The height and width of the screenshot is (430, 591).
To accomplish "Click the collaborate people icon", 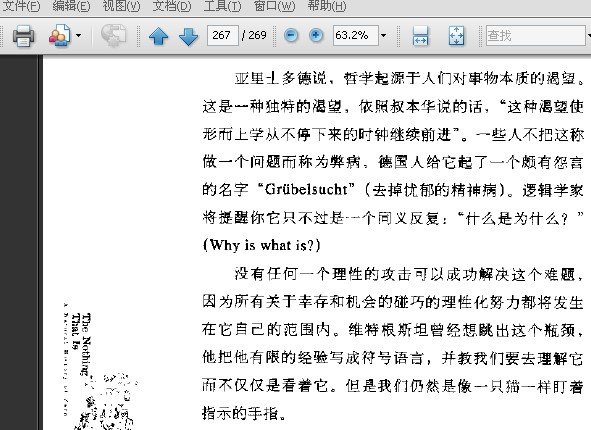I will click(x=60, y=36).
